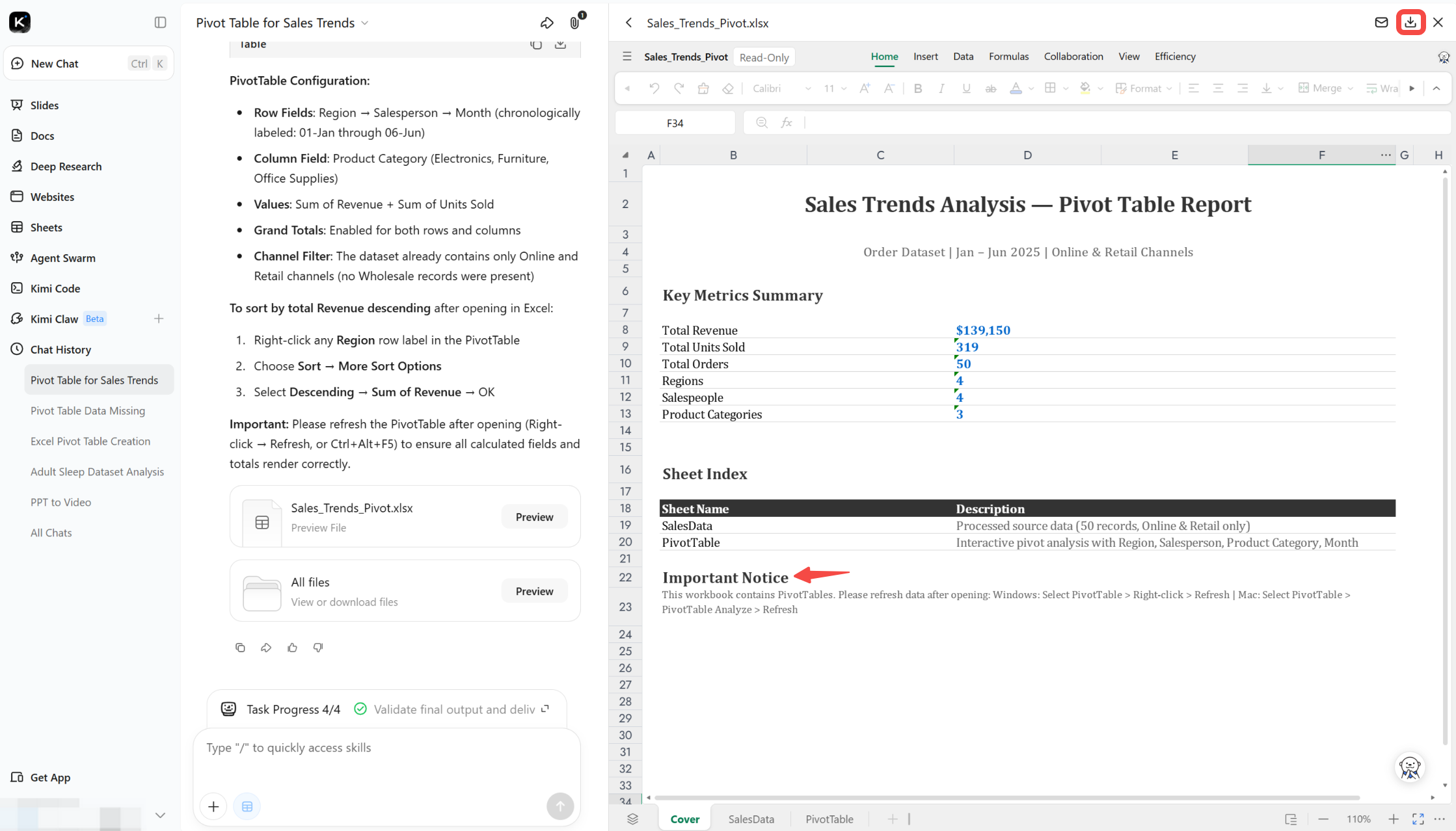1456x831 pixels.
Task: Go back from Sales_Trends_Pivot.xlsx preview
Action: (x=628, y=23)
